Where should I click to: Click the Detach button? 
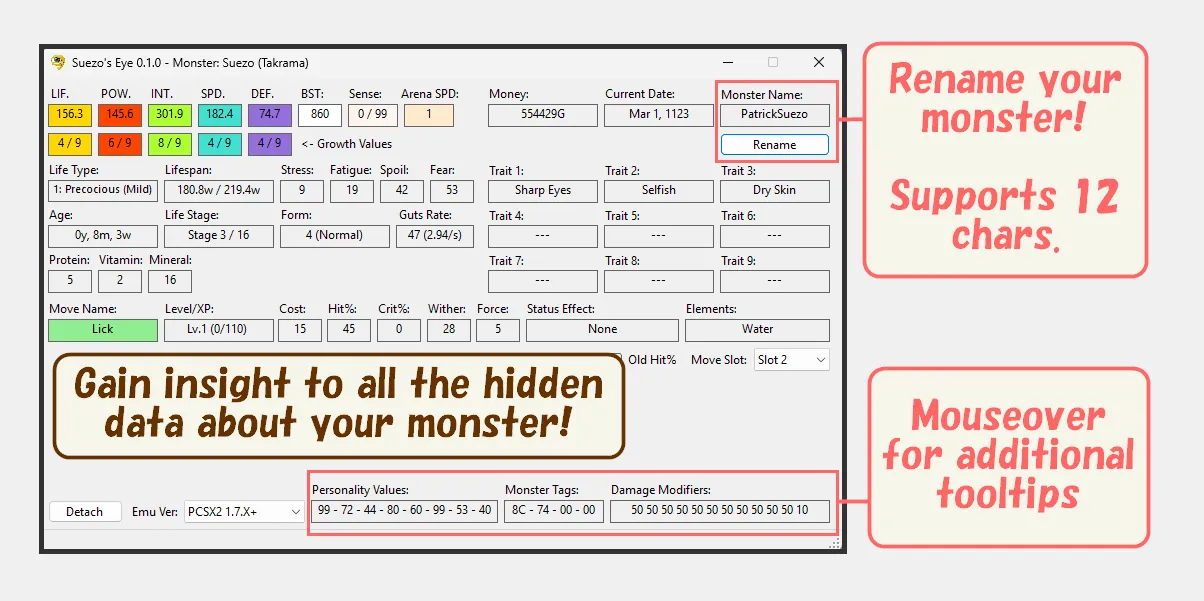pos(85,512)
